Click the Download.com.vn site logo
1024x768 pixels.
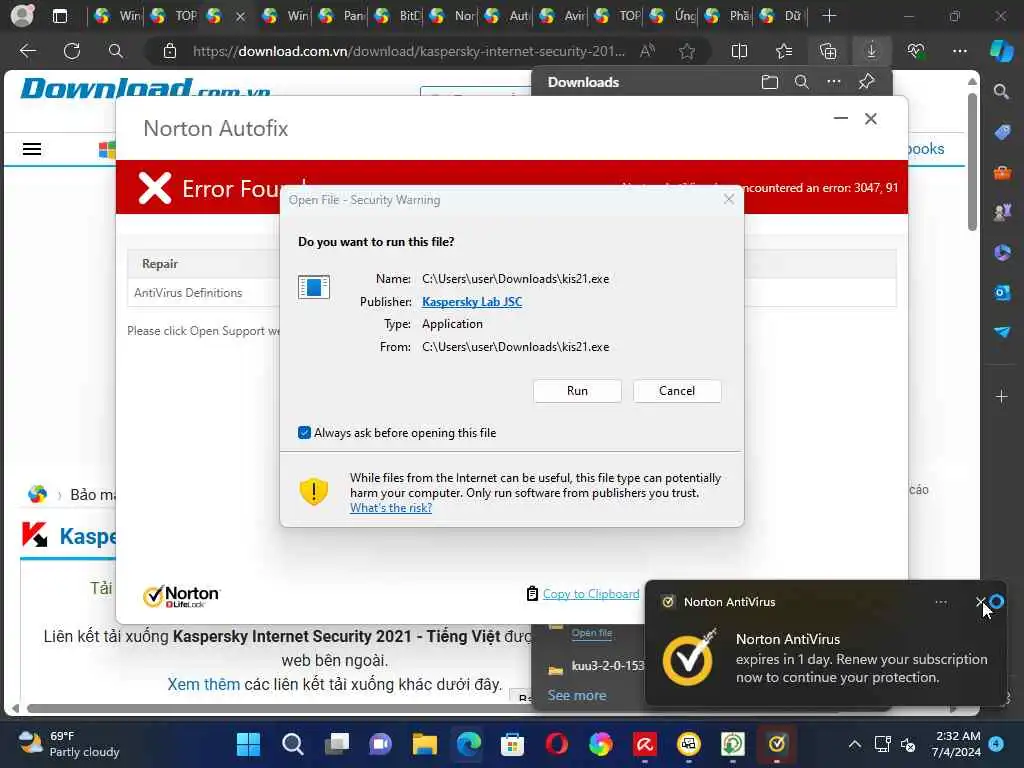coord(145,88)
